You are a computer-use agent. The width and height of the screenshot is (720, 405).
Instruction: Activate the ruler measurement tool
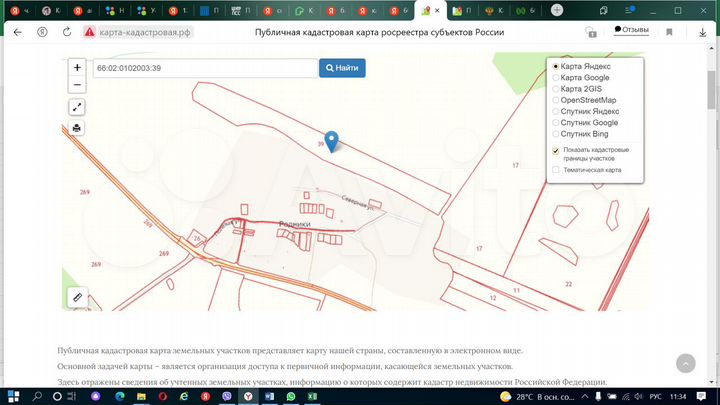coord(77,297)
